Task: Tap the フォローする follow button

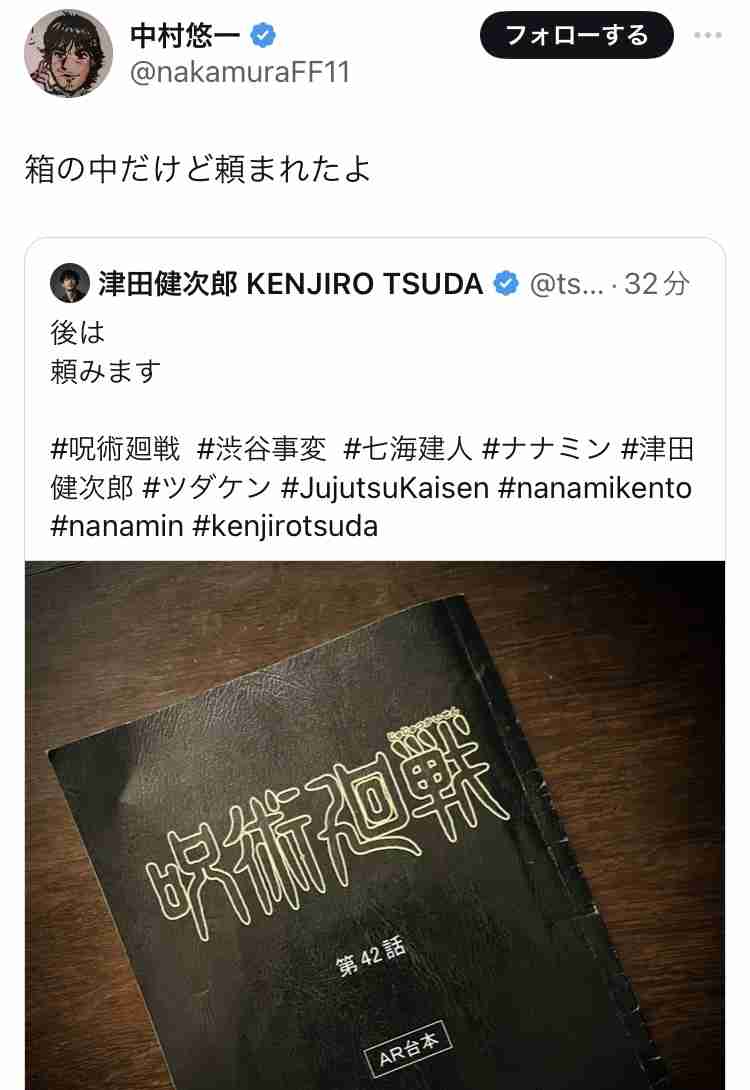Action: tap(576, 35)
